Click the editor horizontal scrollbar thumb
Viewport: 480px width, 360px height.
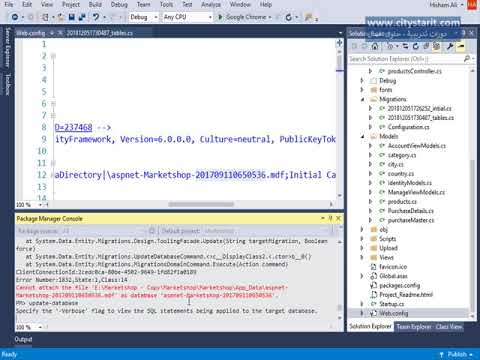[201, 204]
